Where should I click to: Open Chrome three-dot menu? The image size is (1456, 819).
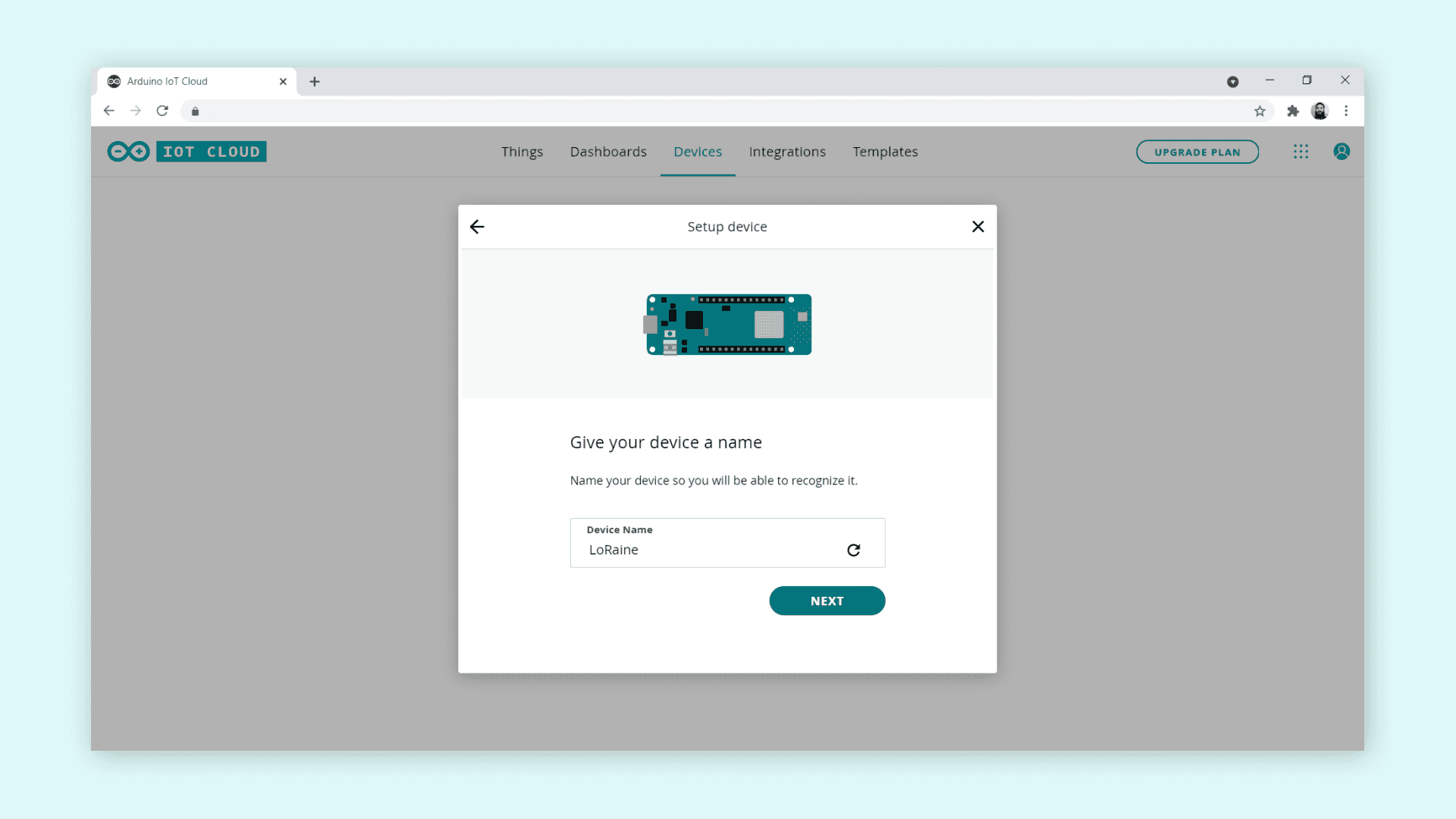click(x=1346, y=111)
